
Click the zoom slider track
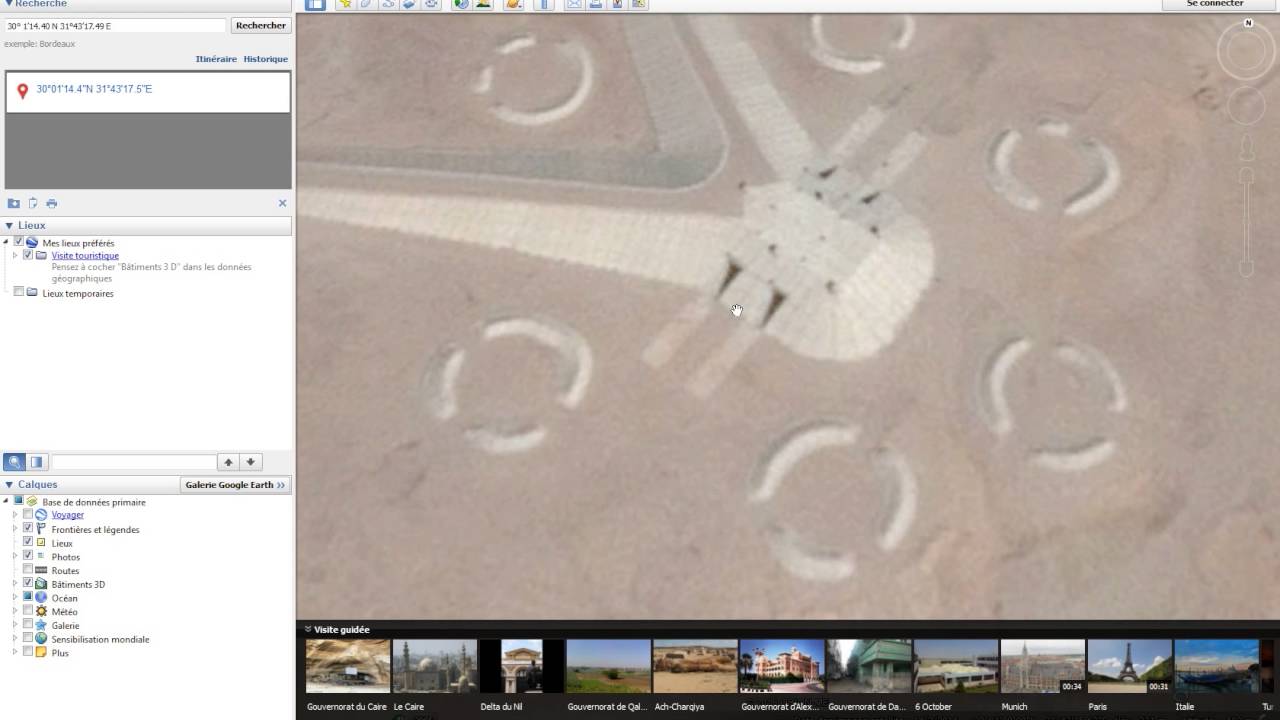tap(1247, 221)
